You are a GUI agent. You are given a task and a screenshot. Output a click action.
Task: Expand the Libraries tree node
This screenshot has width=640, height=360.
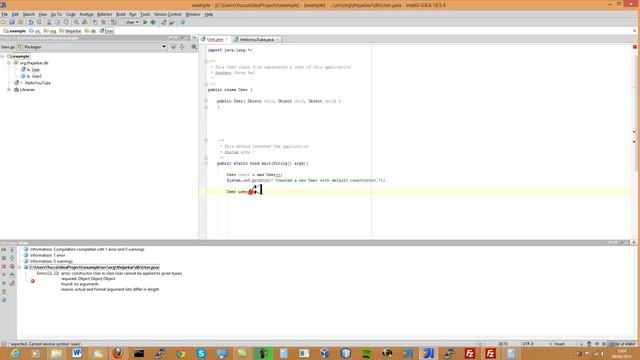pyautogui.click(x=9, y=89)
